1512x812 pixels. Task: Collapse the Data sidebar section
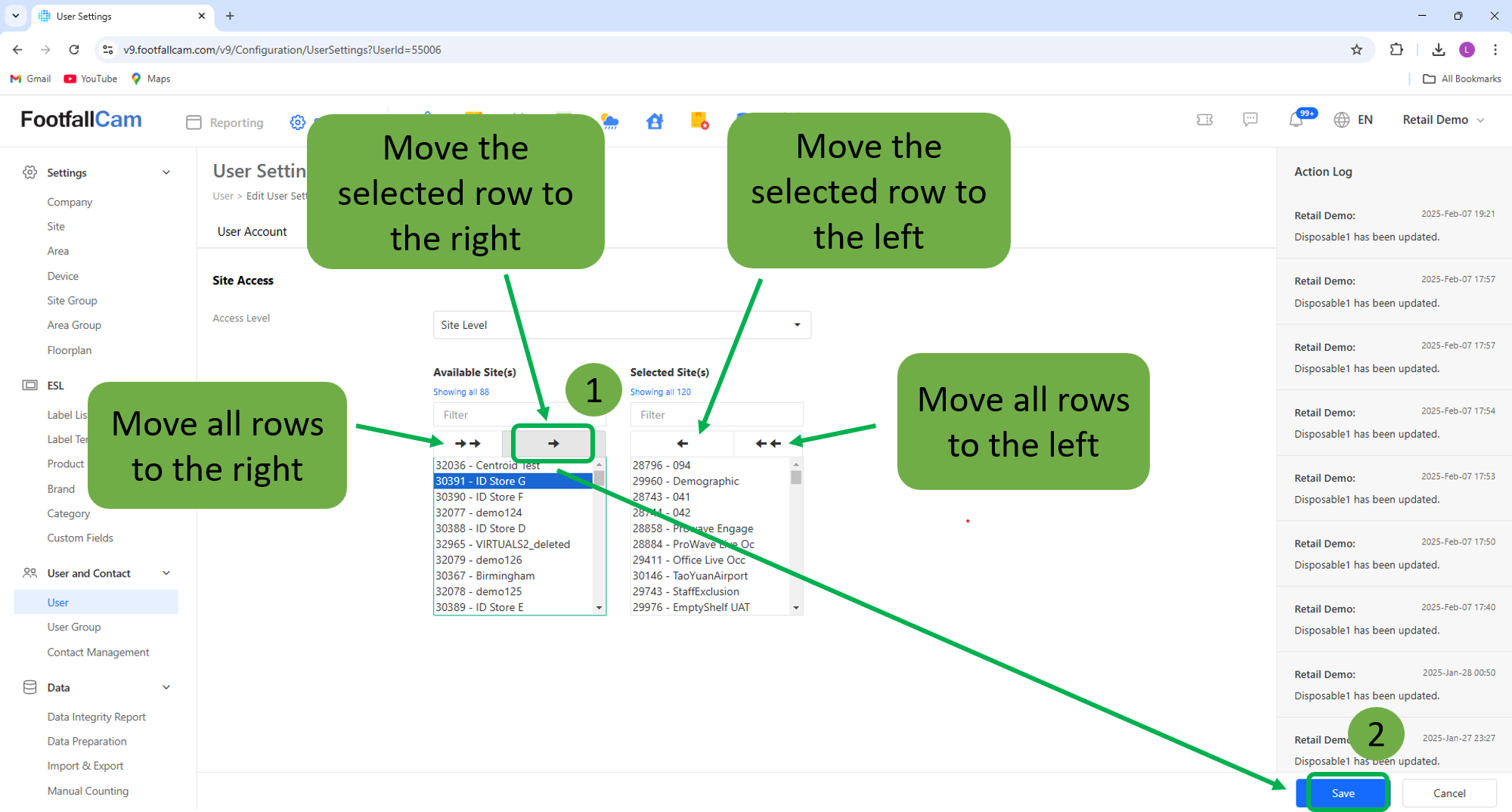166,687
